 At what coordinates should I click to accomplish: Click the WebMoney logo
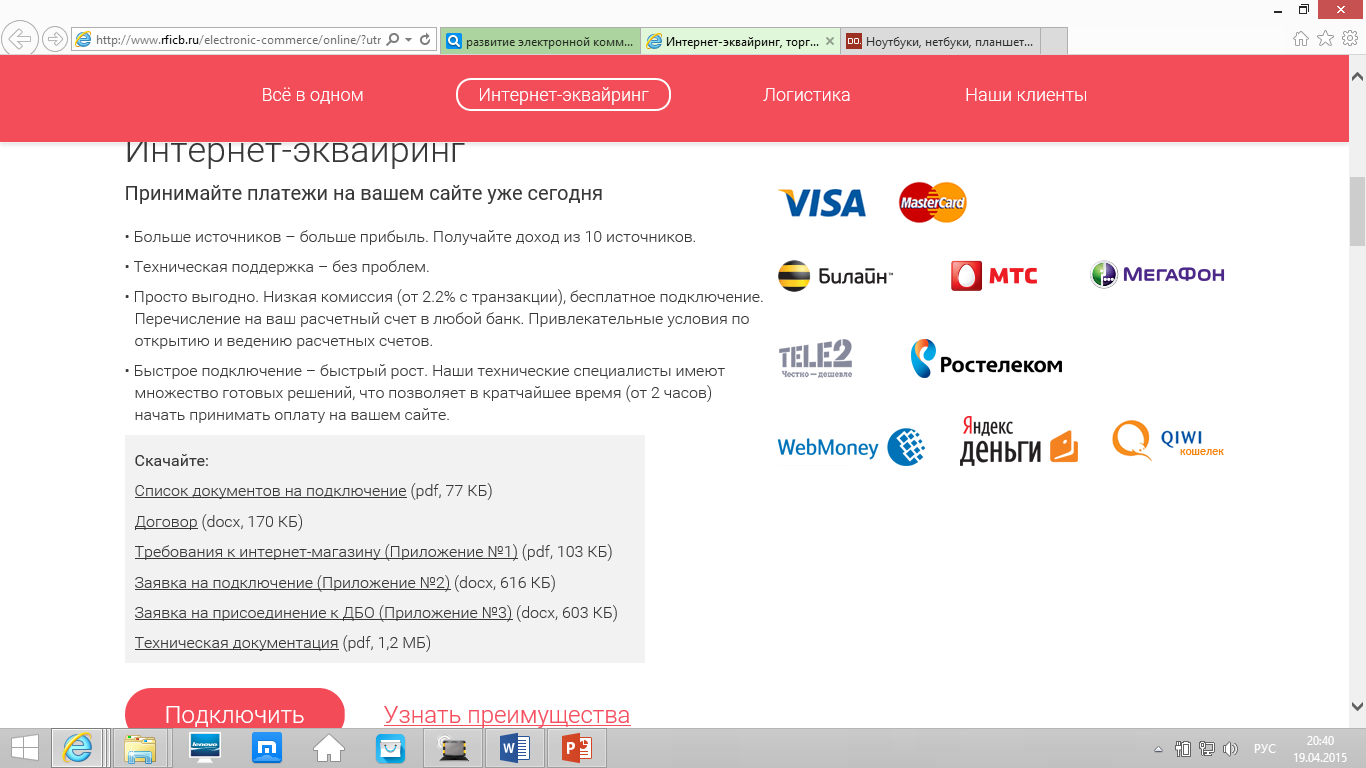point(851,447)
